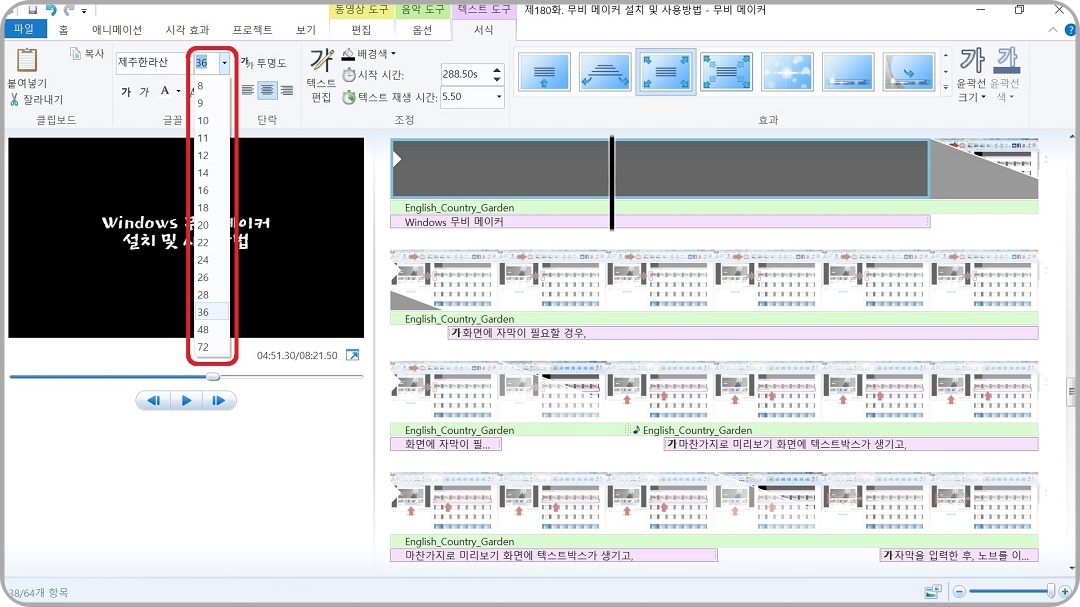Select the 옵션 tab under 음악 도구
Viewport: 1080px width, 607px height.
pyautogui.click(x=422, y=30)
